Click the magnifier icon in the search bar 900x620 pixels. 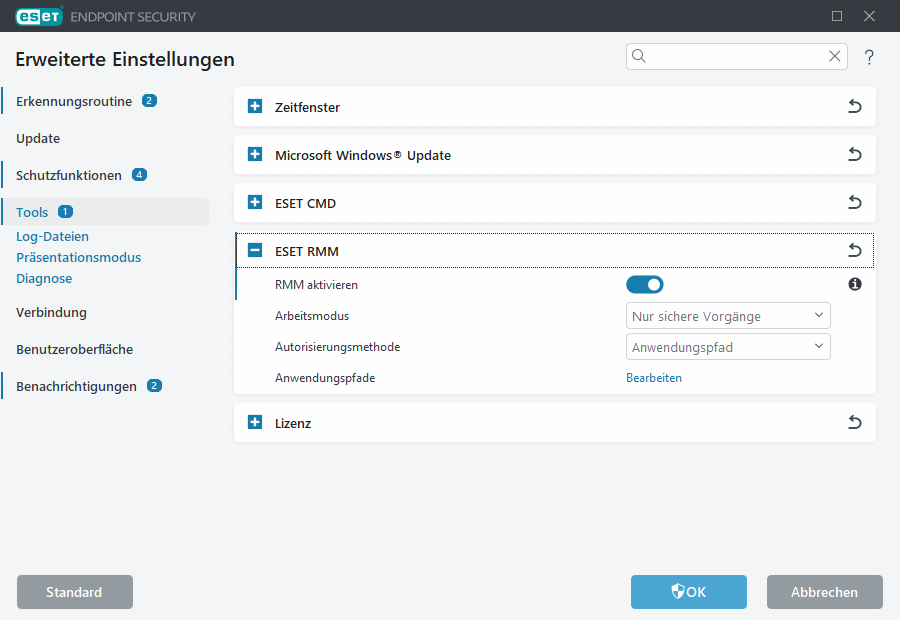pyautogui.click(x=639, y=56)
